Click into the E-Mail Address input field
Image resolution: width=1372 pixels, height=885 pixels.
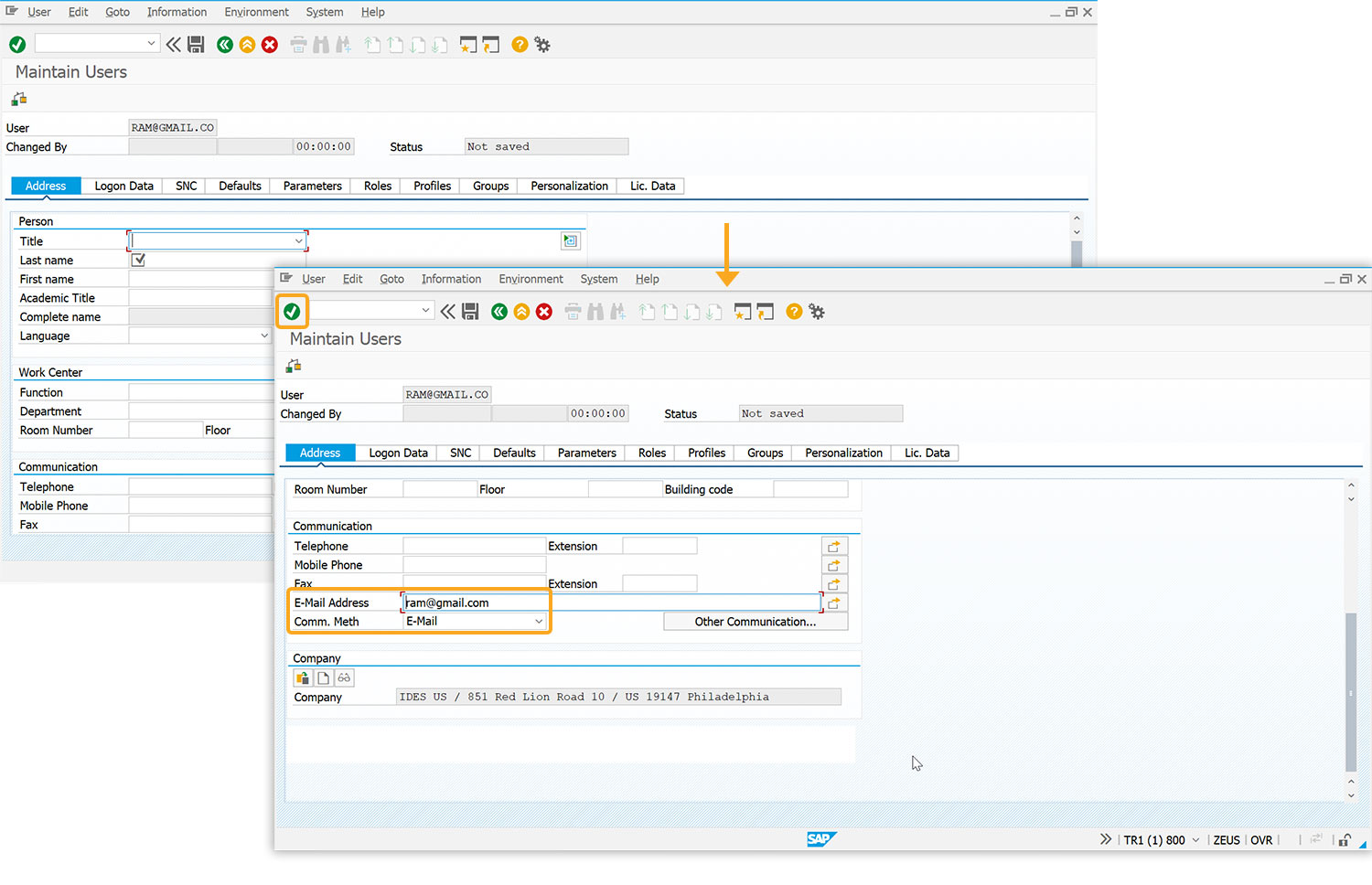(x=610, y=603)
